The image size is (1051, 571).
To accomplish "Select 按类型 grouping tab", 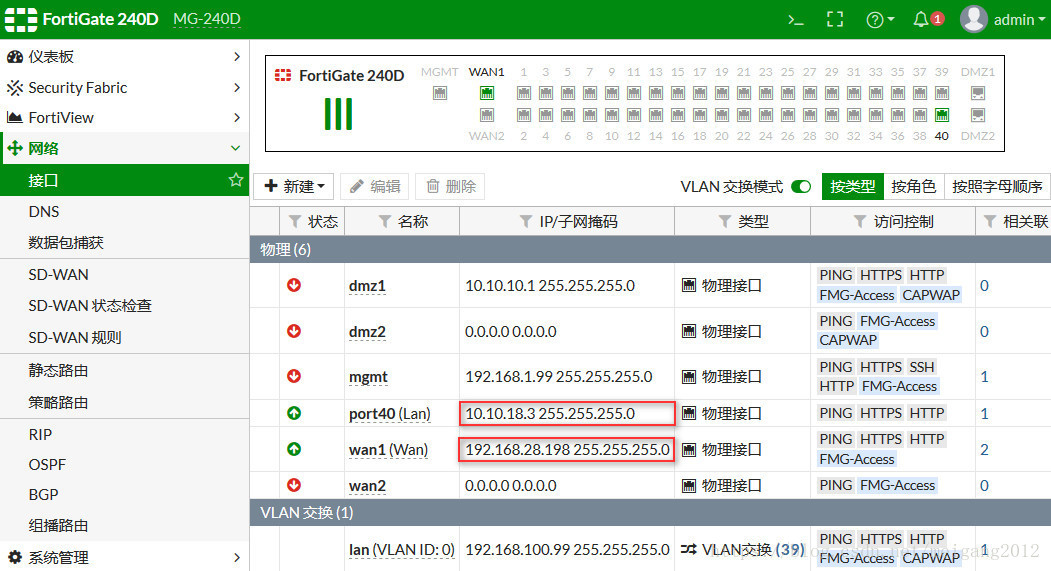I will [x=853, y=186].
